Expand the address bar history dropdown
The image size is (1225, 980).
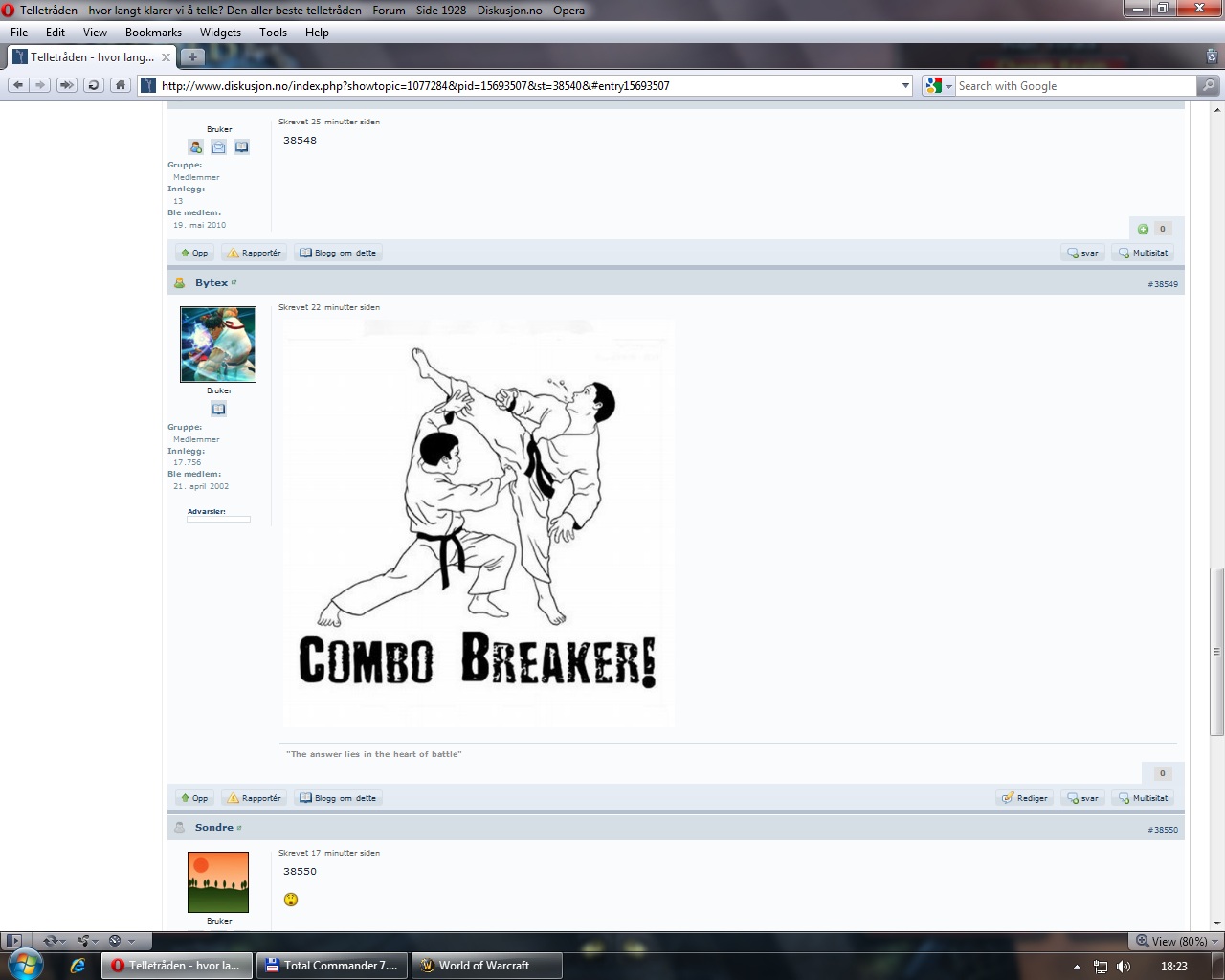[x=905, y=85]
